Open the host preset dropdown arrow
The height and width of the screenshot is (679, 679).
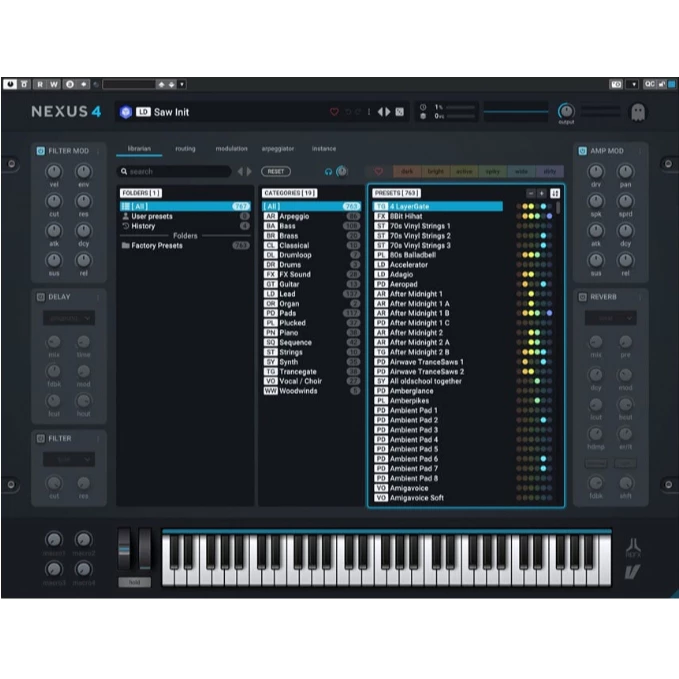[x=182, y=84]
